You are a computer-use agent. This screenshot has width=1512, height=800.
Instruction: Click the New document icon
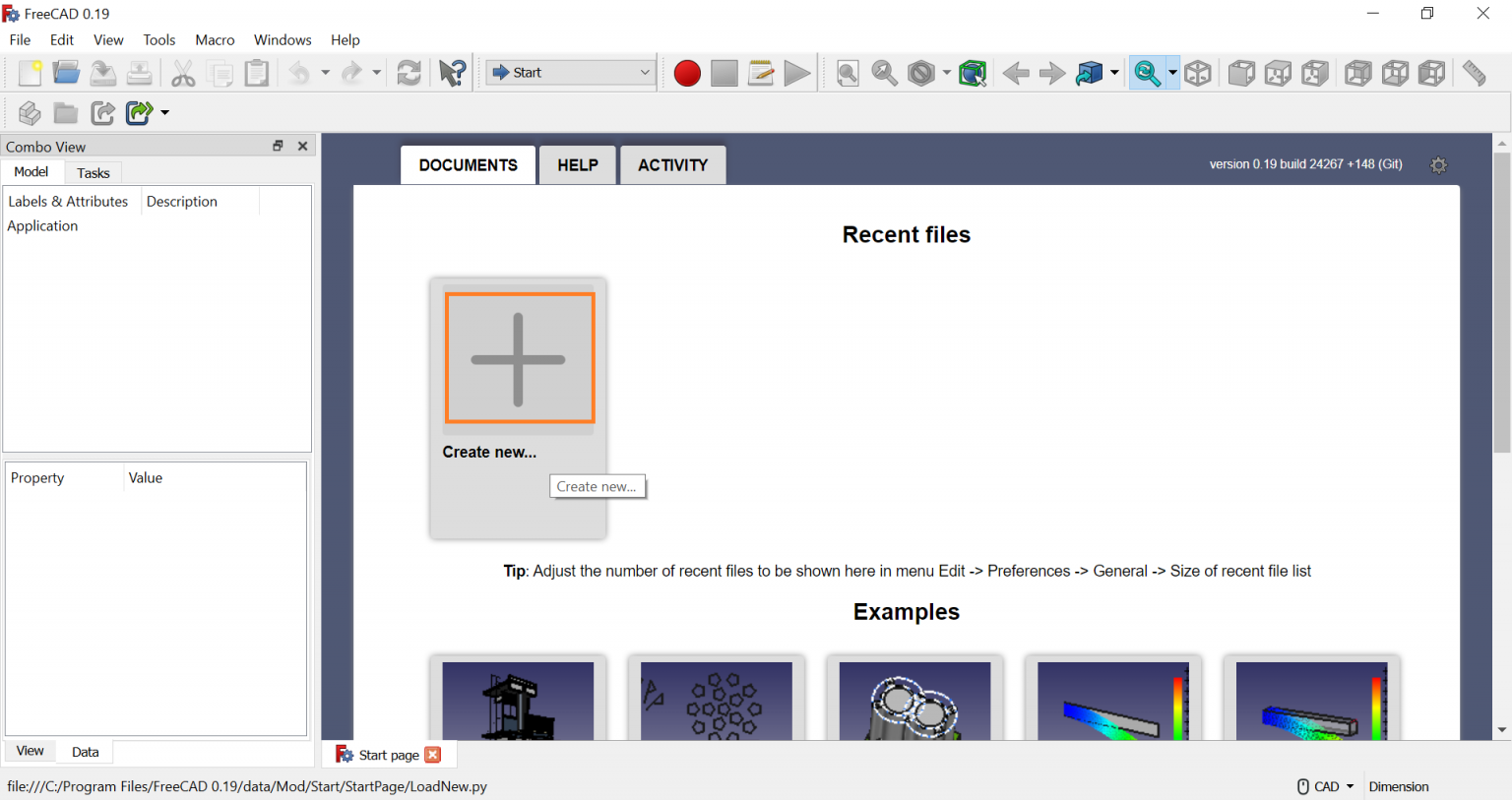(30, 73)
